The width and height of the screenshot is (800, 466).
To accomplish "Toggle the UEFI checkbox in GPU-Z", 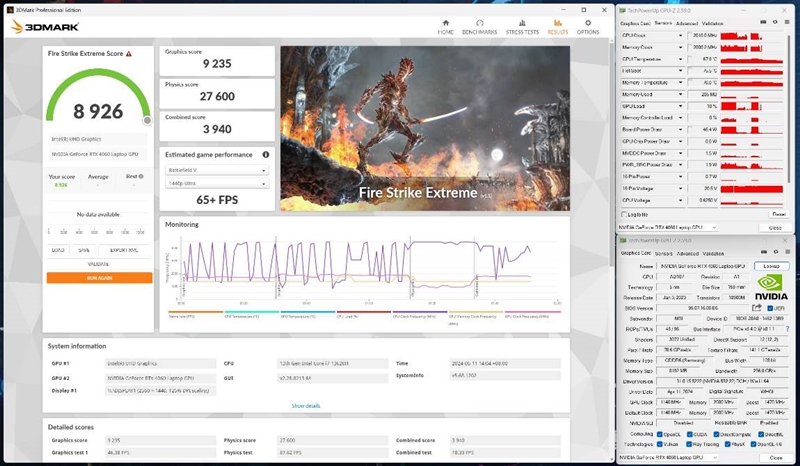I will 770,308.
